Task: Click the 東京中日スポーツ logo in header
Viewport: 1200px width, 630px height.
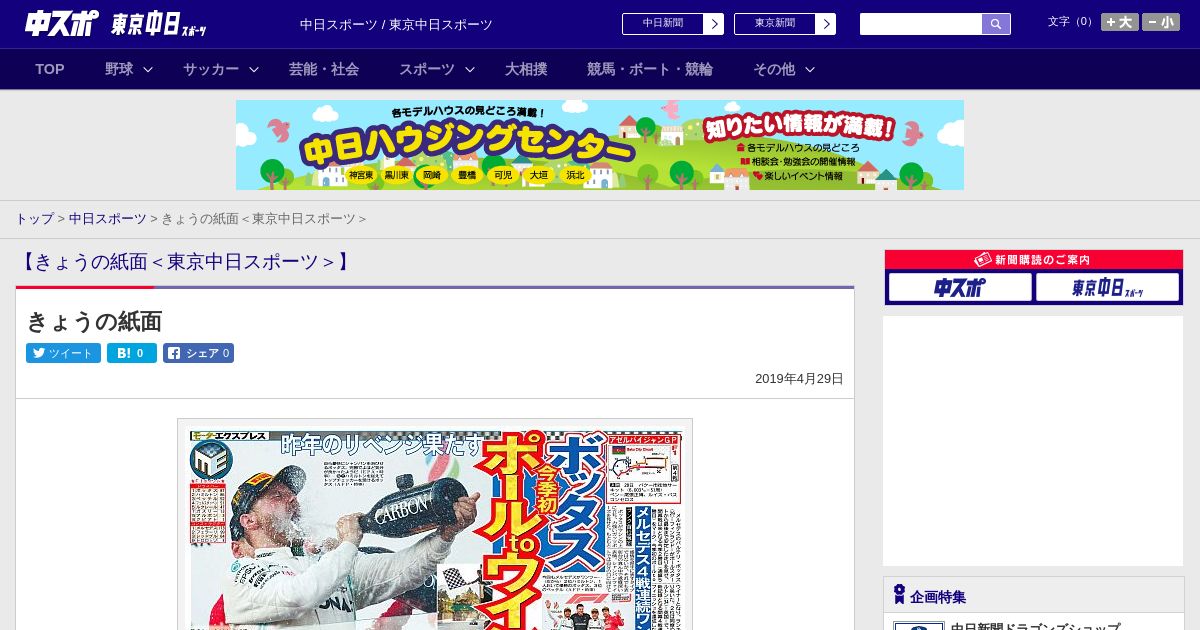Action: coord(159,25)
